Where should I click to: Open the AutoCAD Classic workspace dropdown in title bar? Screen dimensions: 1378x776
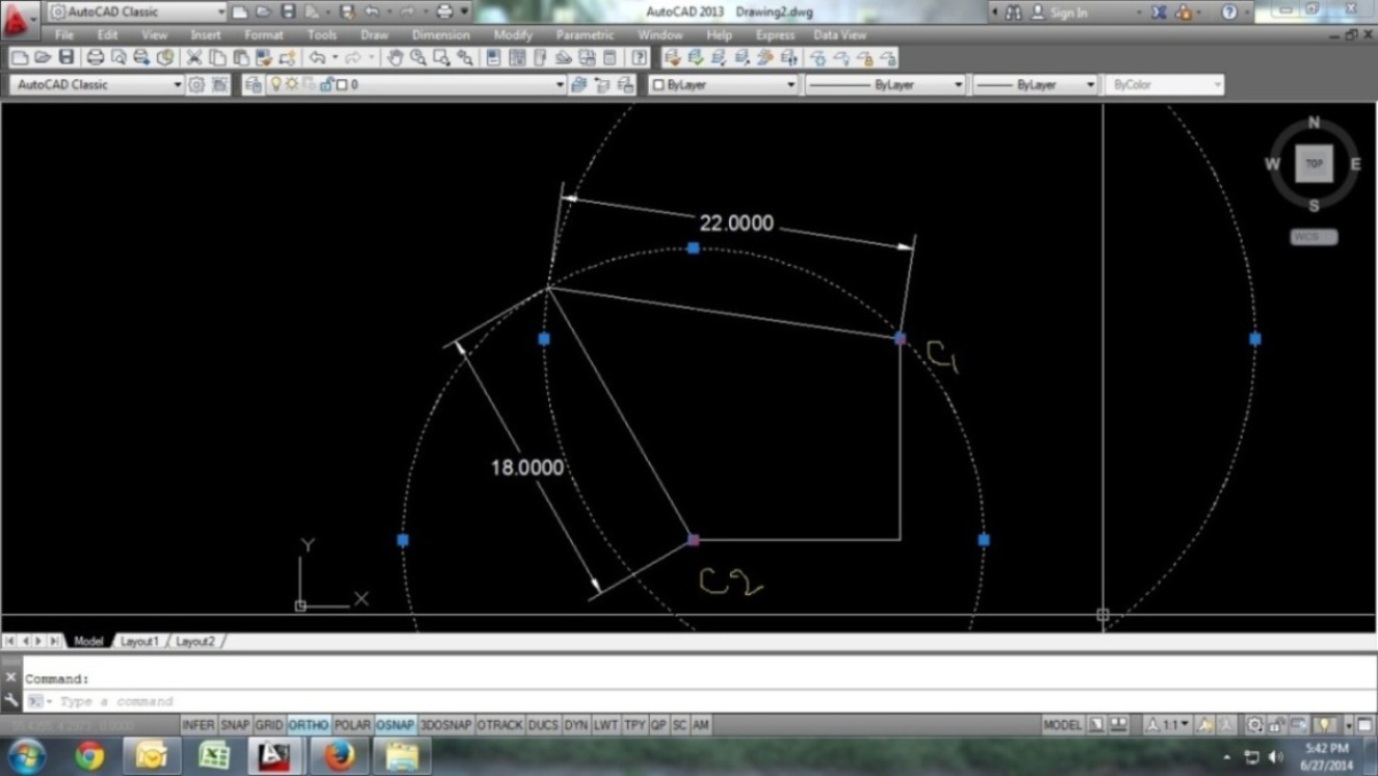137,12
